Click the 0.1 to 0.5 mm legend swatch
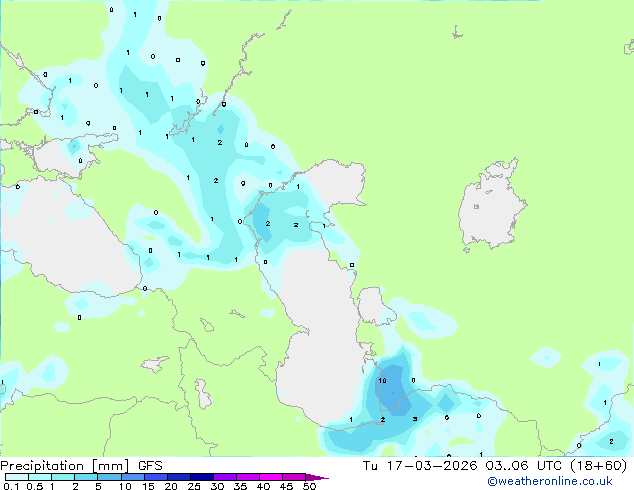This screenshot has height=490, width=634. coord(17,477)
